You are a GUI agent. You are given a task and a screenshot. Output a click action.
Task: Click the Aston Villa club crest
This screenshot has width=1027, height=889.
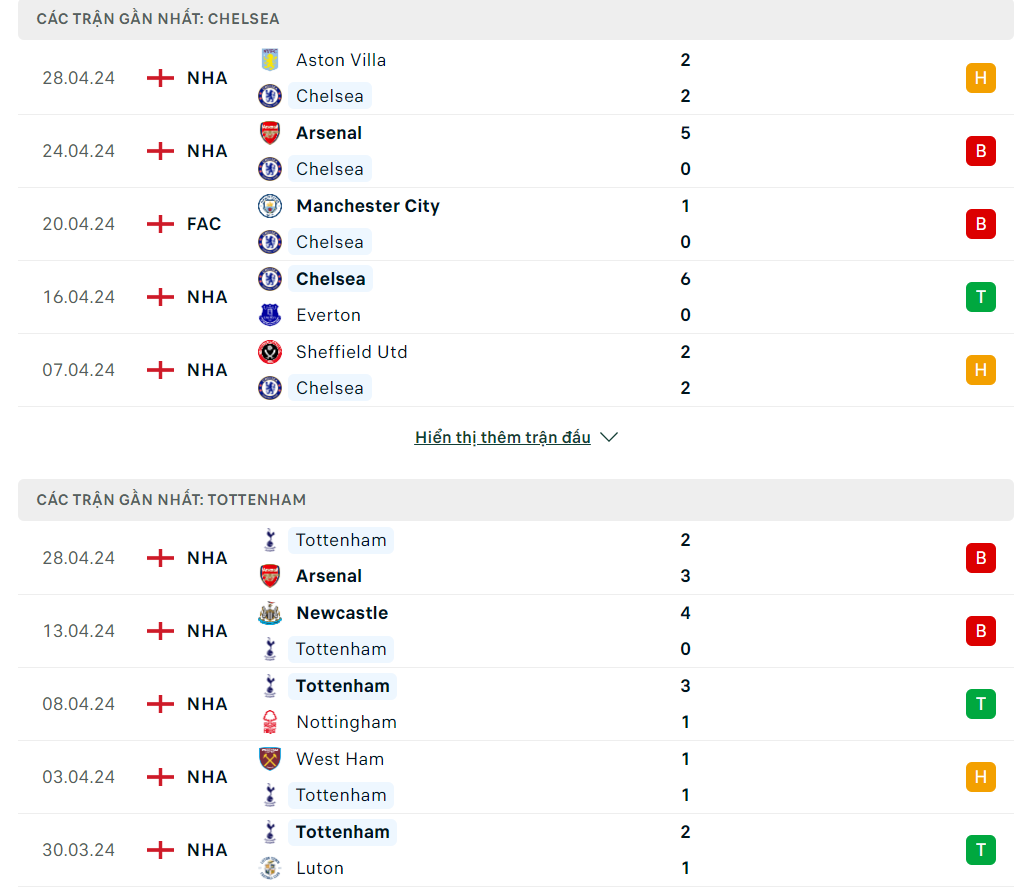(270, 60)
